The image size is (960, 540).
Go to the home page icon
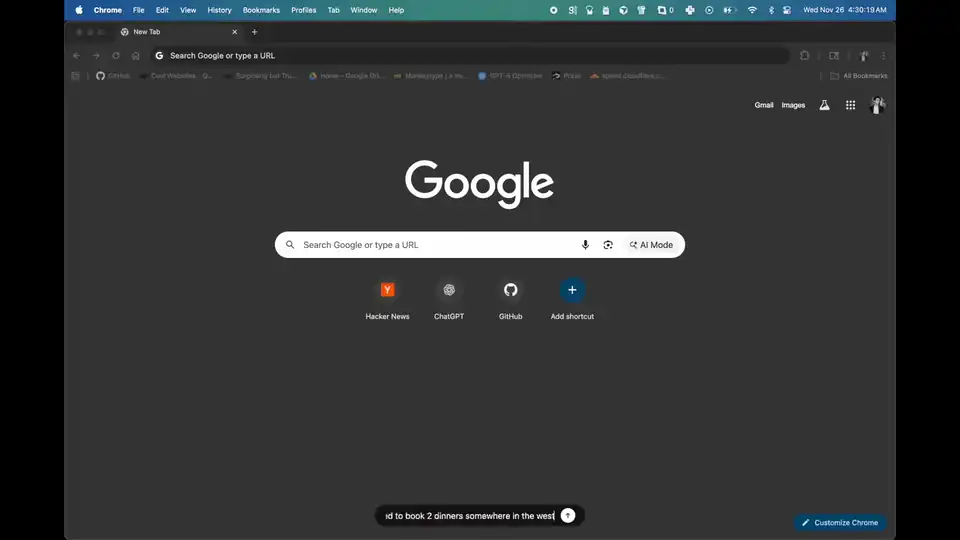click(135, 56)
